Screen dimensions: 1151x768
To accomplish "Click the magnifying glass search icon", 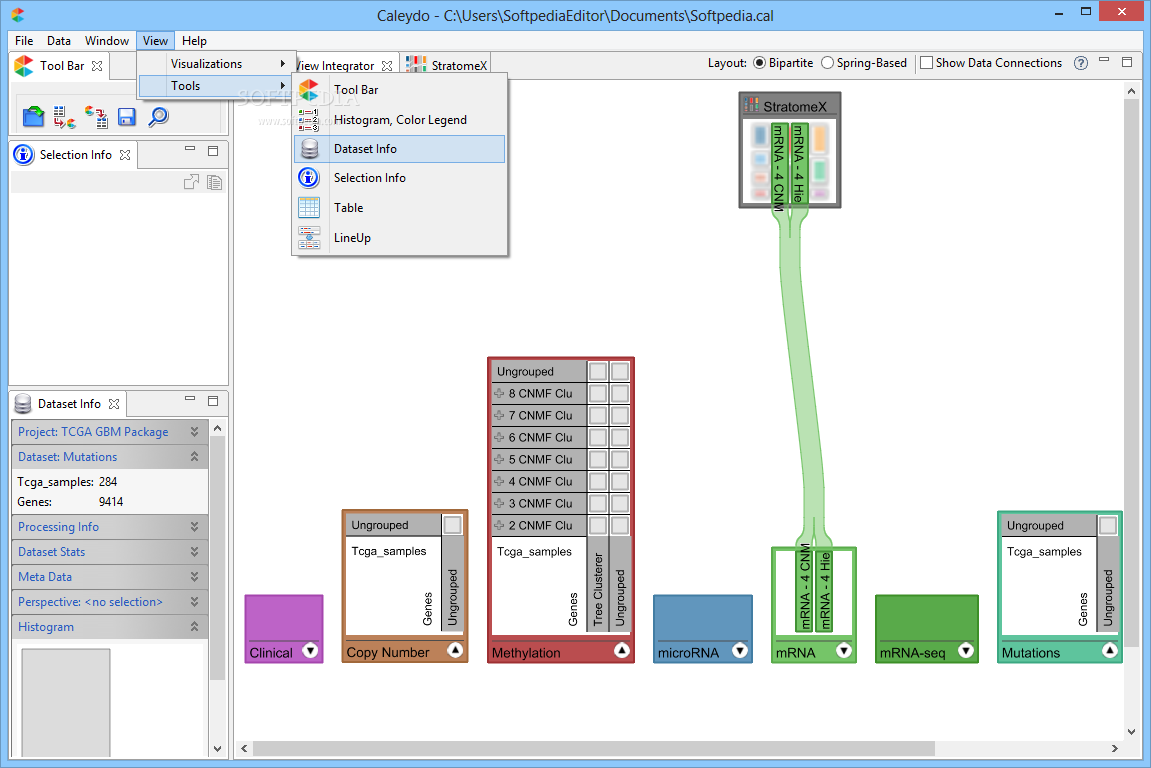I will click(158, 117).
